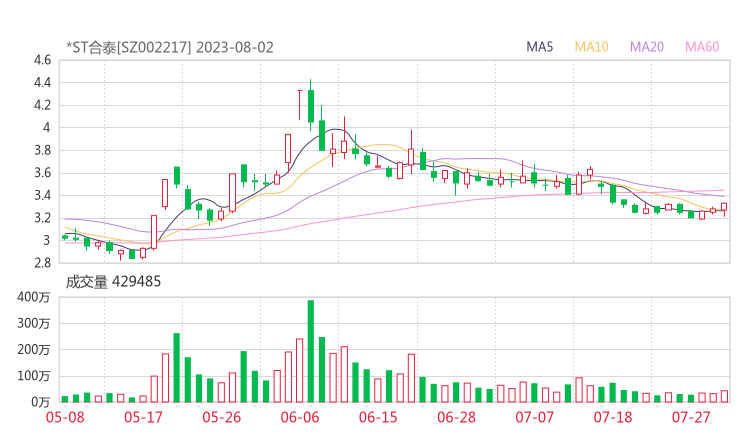
Task: Click the MA5 legend label
Action: pos(539,47)
